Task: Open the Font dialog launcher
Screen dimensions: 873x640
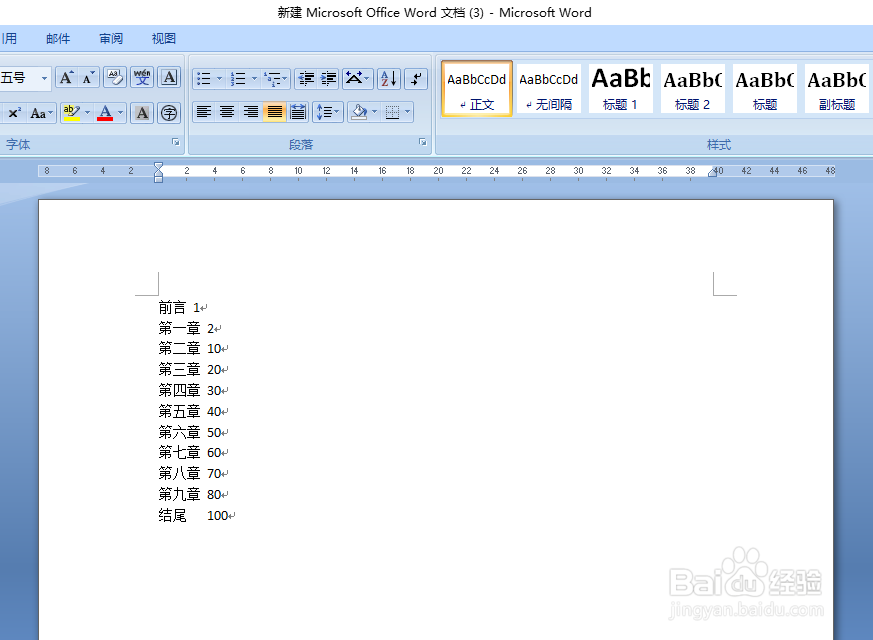Action: 176,142
